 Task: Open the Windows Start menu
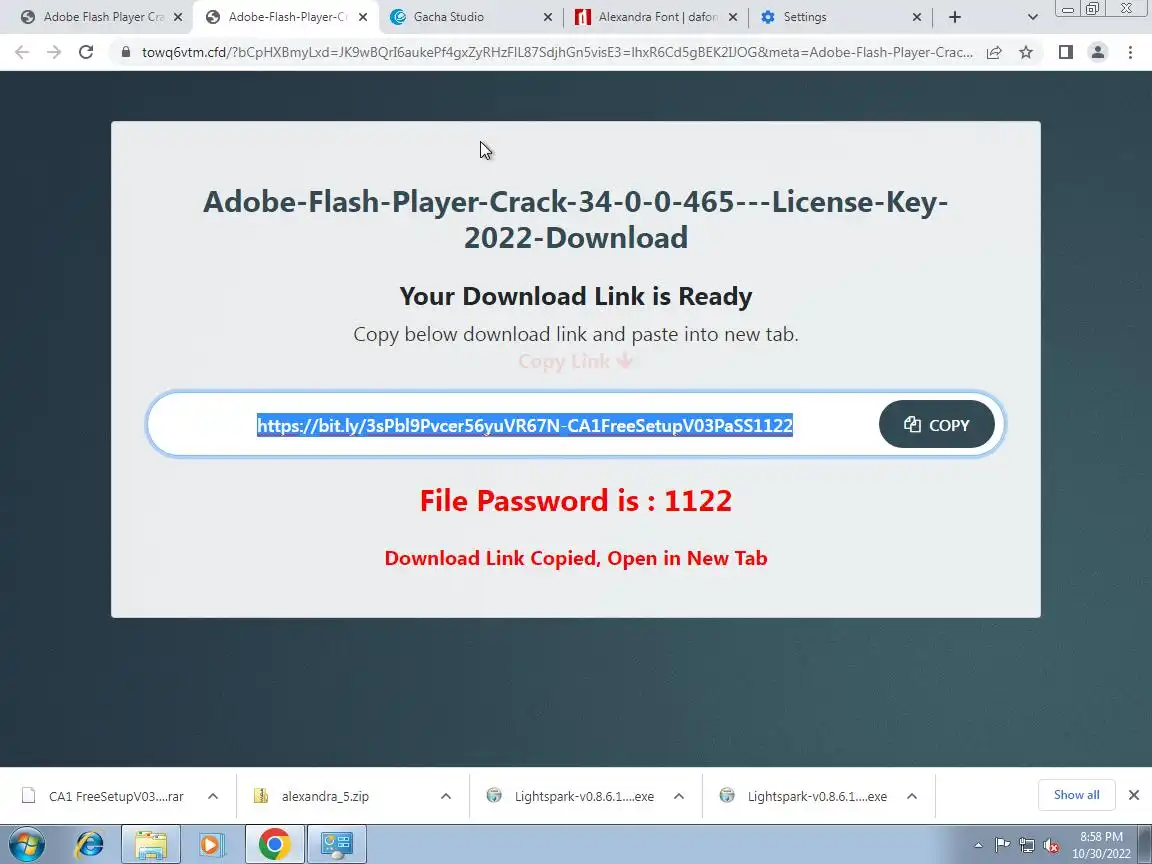(x=26, y=844)
